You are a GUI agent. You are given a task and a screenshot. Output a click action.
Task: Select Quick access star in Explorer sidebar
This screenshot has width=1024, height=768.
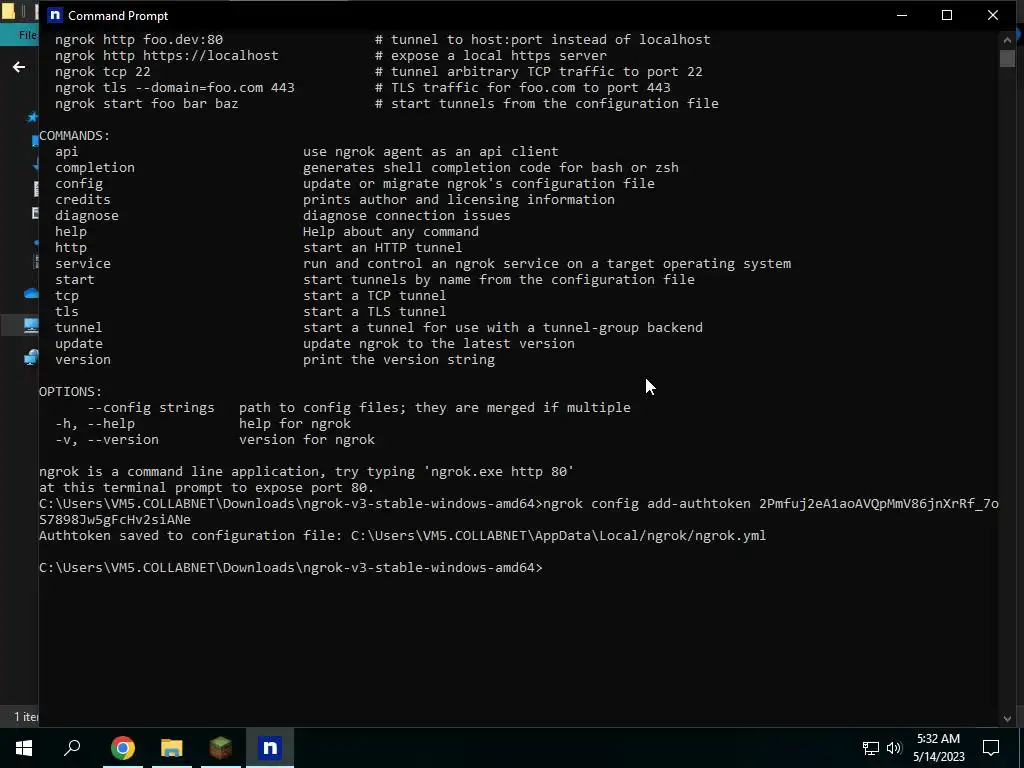click(32, 118)
